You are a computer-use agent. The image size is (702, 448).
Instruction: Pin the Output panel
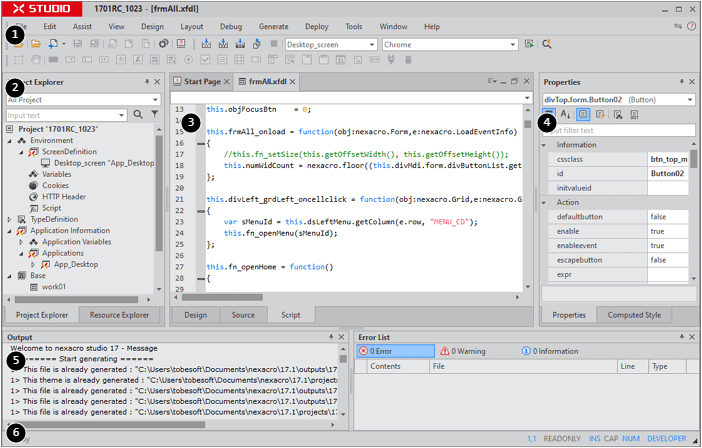pos(330,337)
